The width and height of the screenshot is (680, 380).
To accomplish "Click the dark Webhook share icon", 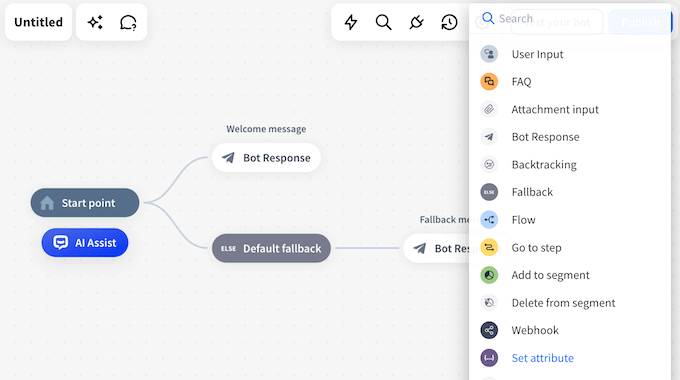I will 489,330.
